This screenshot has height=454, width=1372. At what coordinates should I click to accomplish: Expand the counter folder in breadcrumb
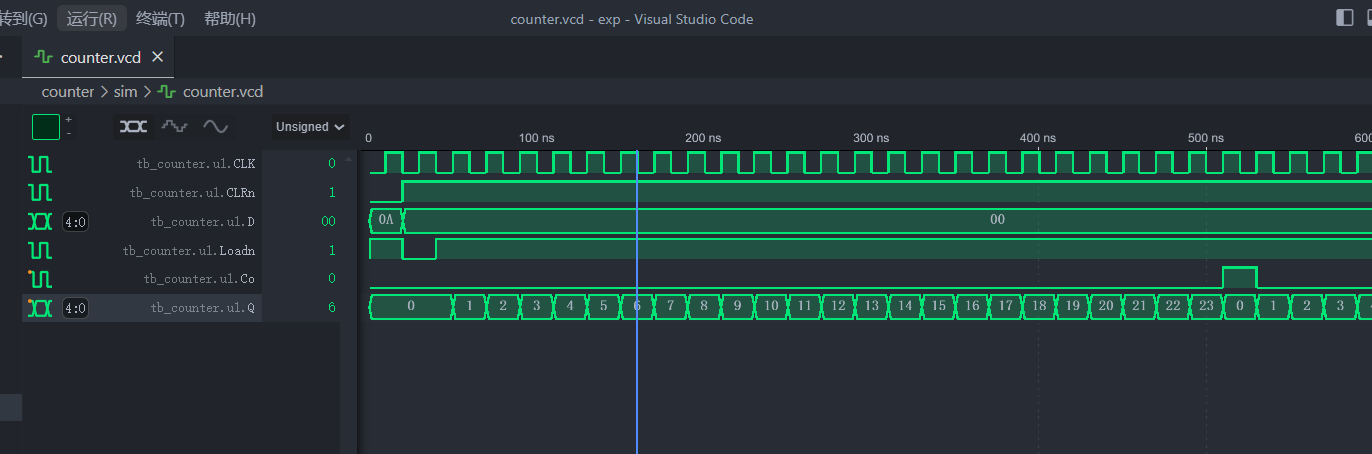[67, 92]
